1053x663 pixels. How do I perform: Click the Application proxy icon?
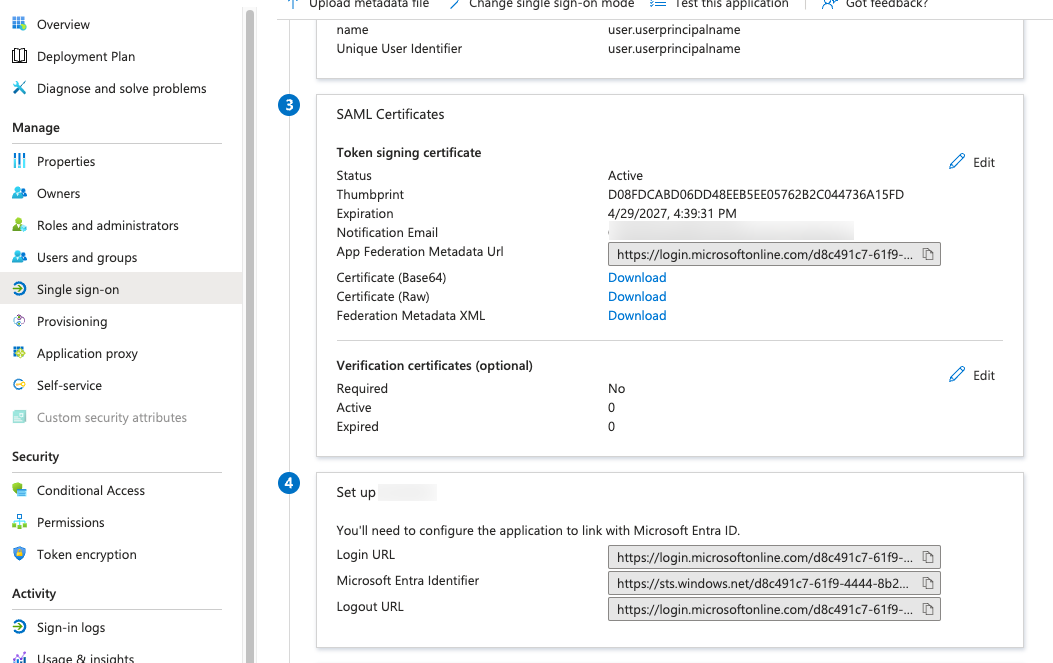19,353
